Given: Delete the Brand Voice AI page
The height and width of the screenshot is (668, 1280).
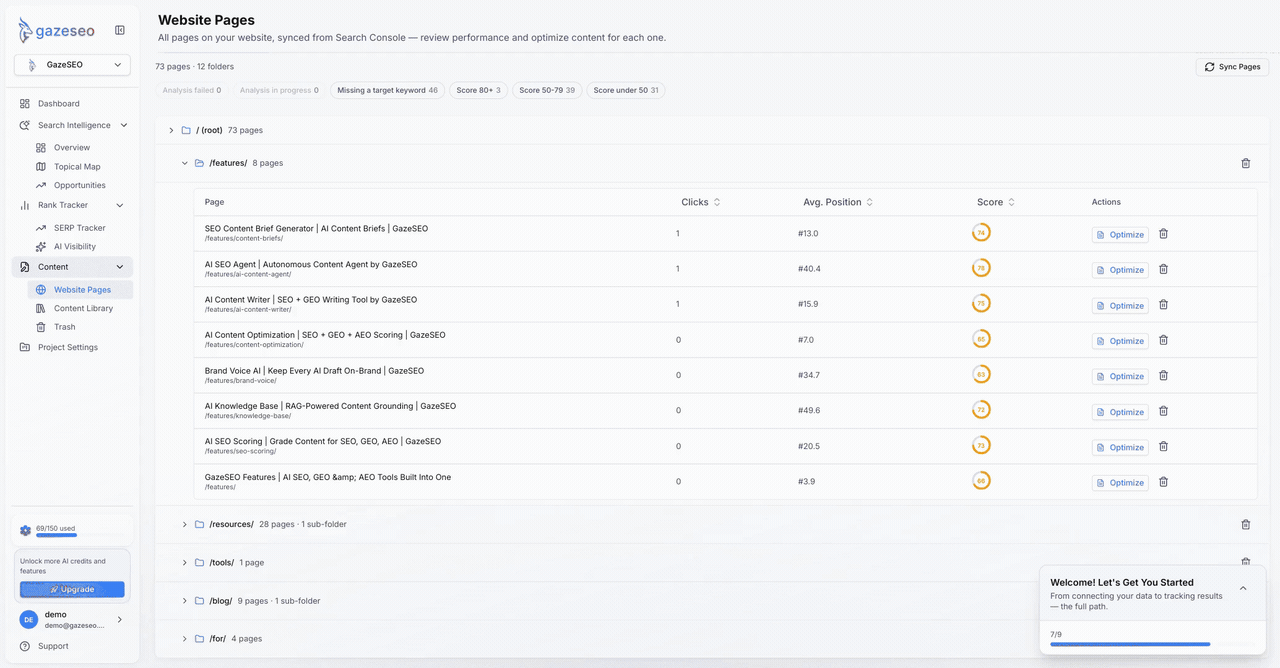Looking at the screenshot, I should tap(1163, 376).
